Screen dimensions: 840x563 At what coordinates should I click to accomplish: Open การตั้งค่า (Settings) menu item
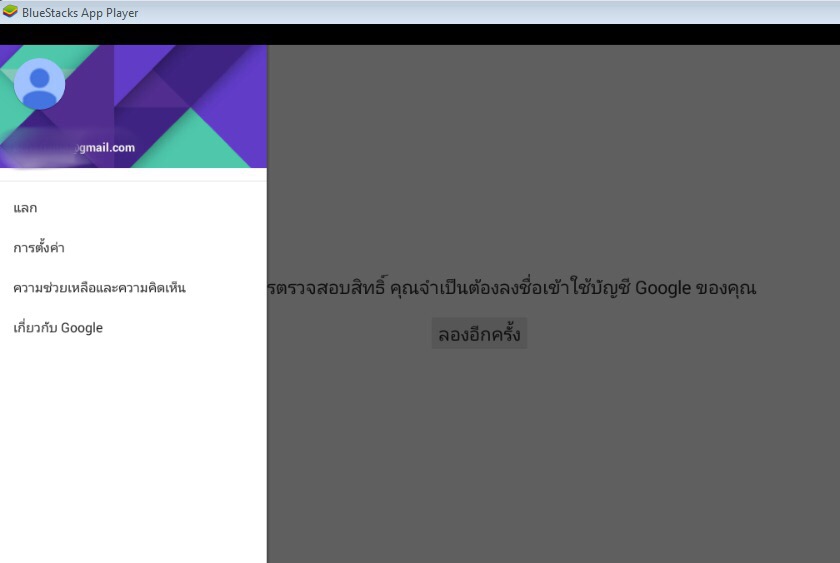pos(133,247)
